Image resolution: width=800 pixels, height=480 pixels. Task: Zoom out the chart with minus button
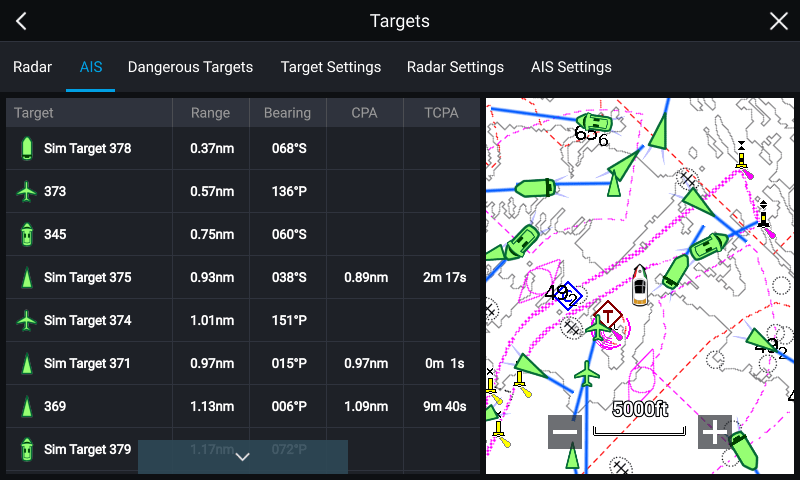coord(565,431)
